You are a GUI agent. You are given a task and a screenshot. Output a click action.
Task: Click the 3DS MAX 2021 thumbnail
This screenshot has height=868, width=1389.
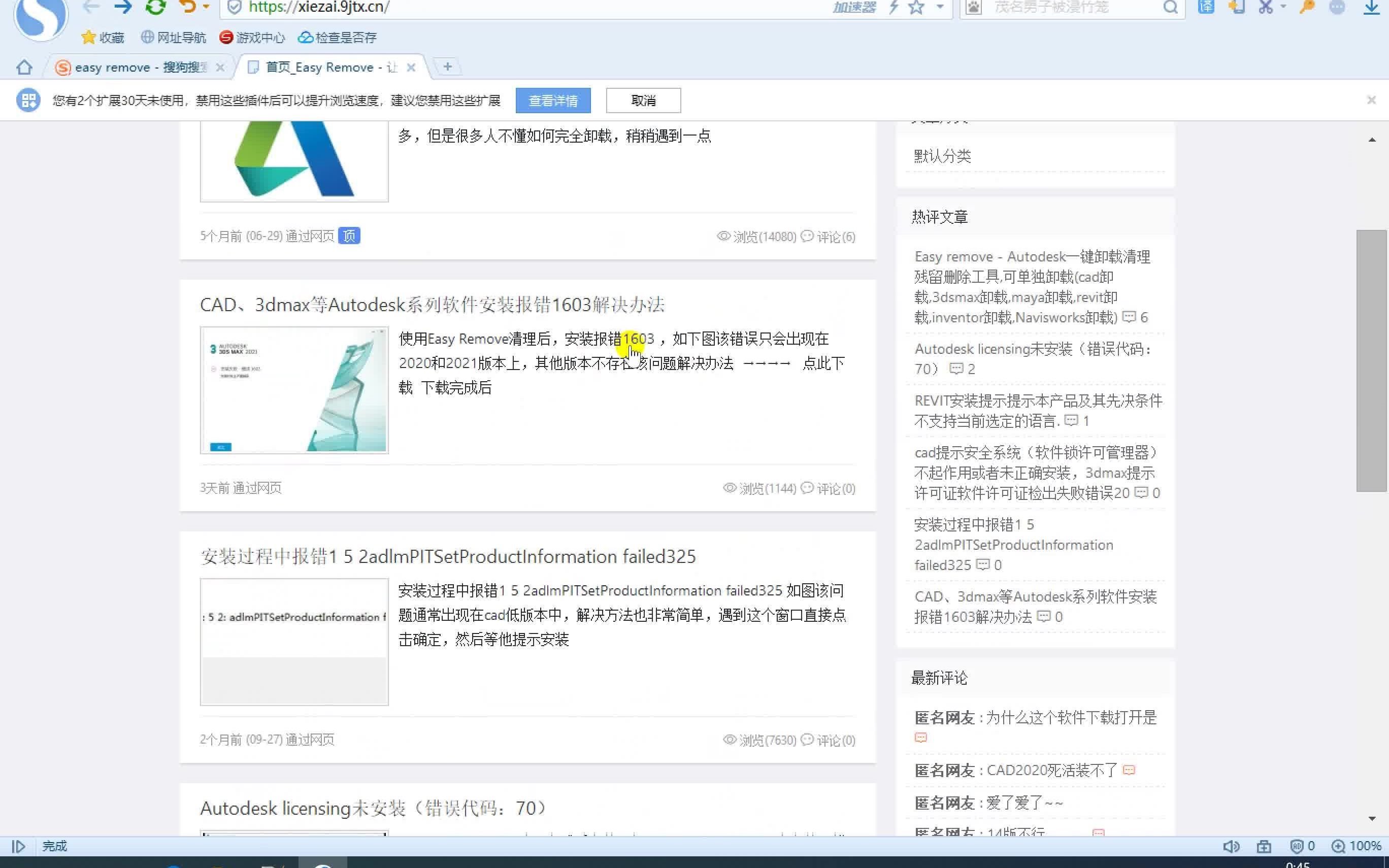pos(294,390)
